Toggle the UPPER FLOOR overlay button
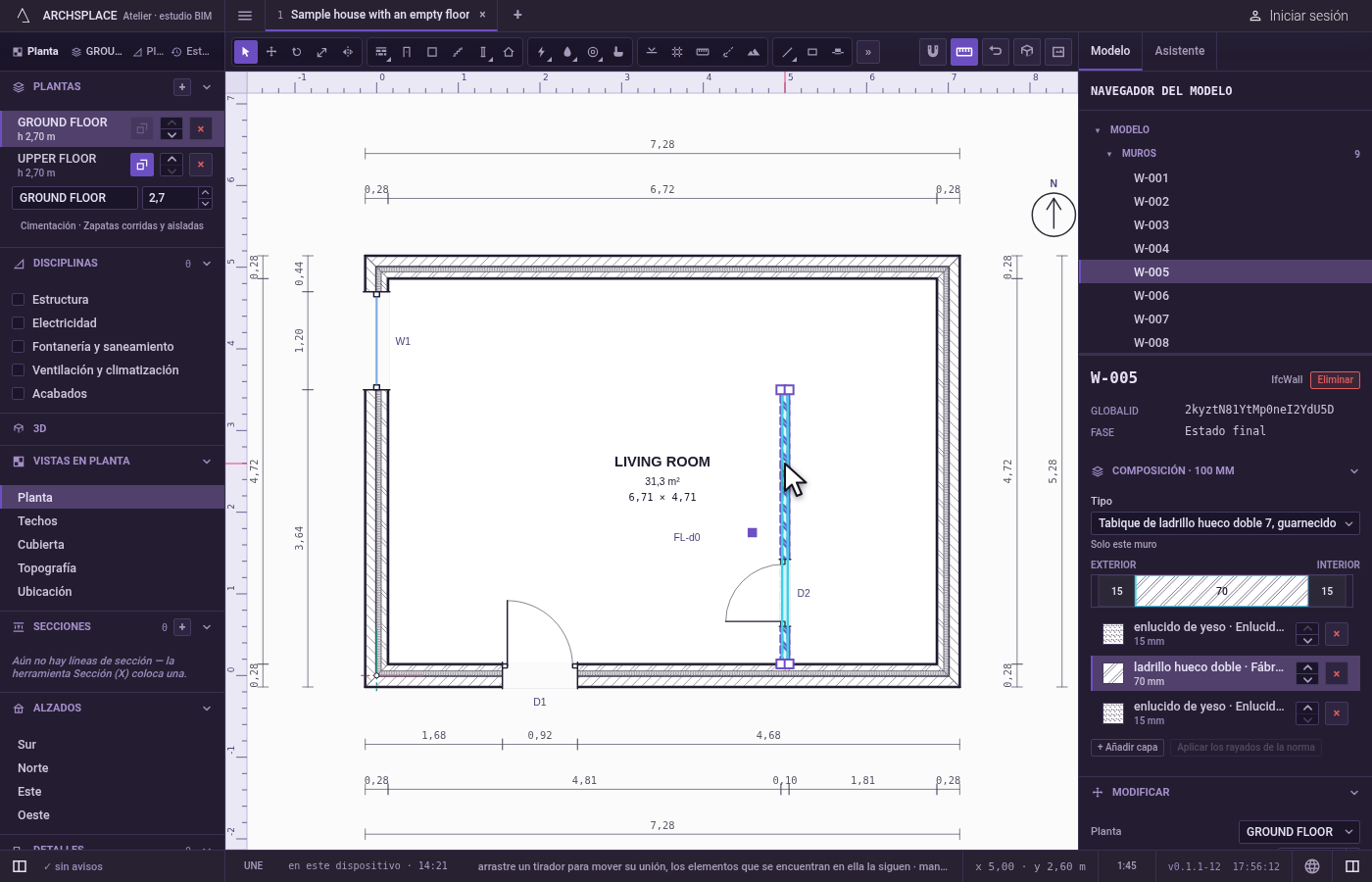 (x=142, y=165)
